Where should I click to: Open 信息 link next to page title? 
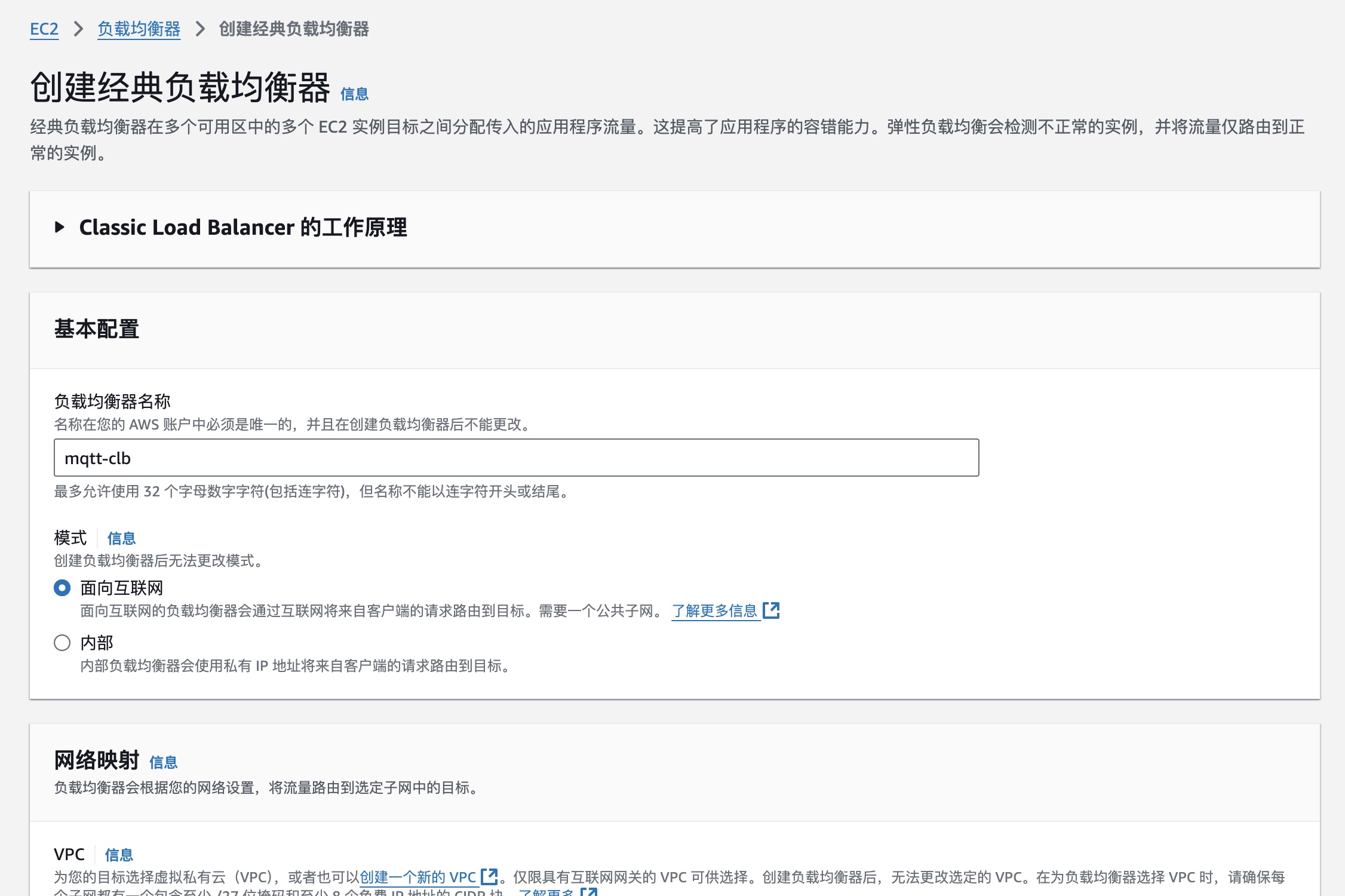(x=354, y=94)
